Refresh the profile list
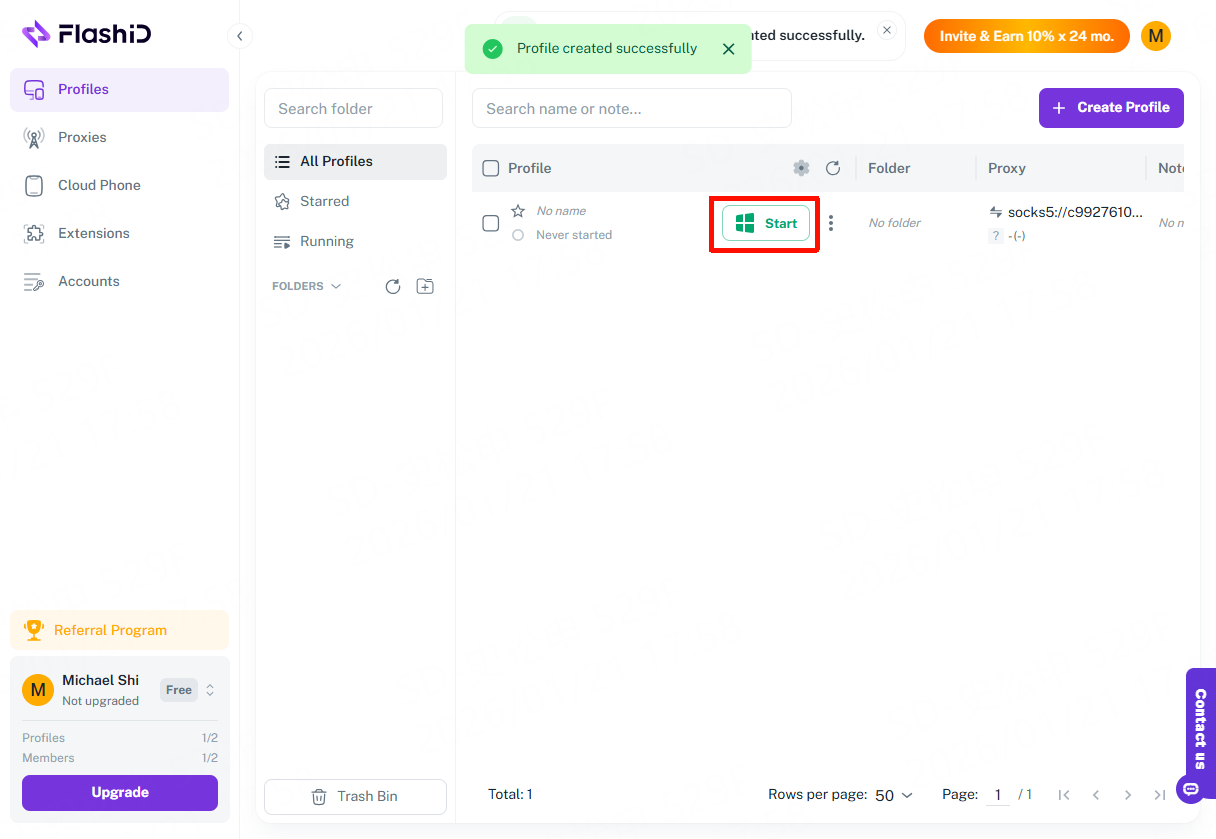This screenshot has height=839, width=1216. pos(833,168)
